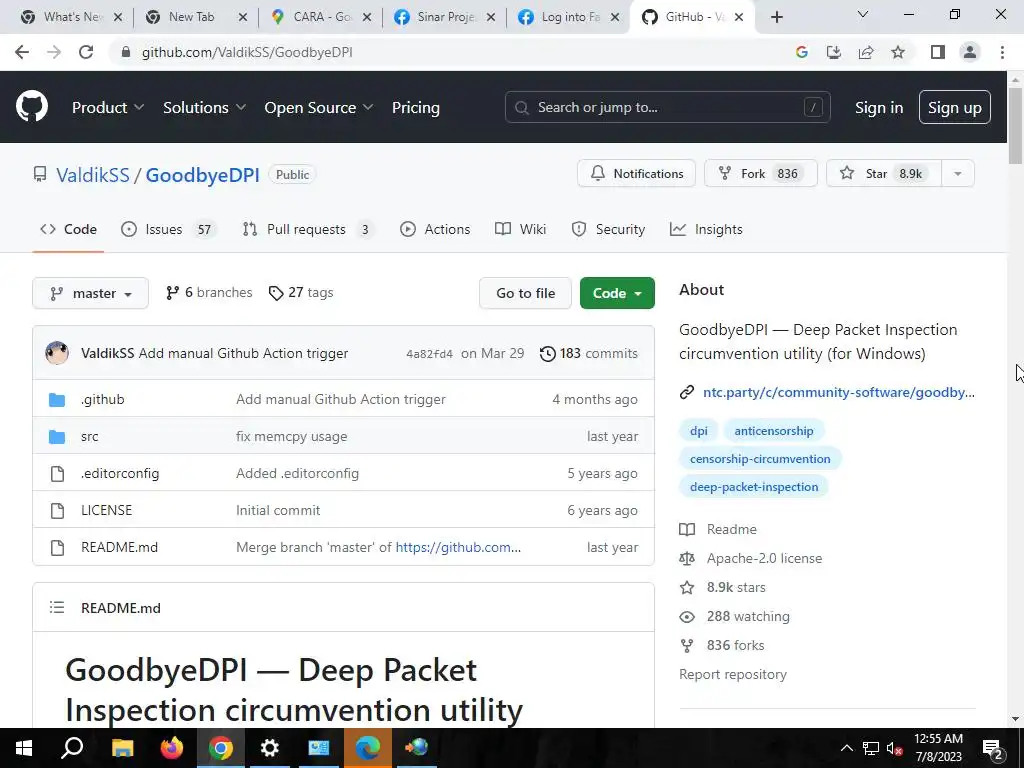The height and width of the screenshot is (768, 1024).
Task: Expand the Solutions menu
Action: [204, 108]
